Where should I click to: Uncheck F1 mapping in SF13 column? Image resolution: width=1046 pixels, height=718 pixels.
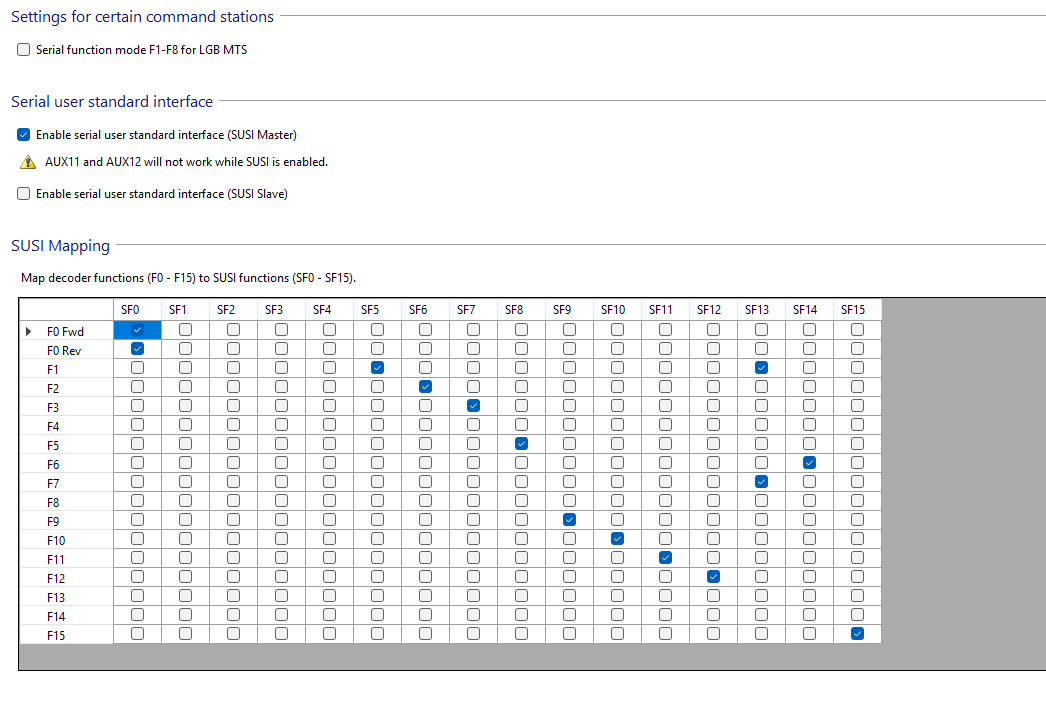click(761, 368)
